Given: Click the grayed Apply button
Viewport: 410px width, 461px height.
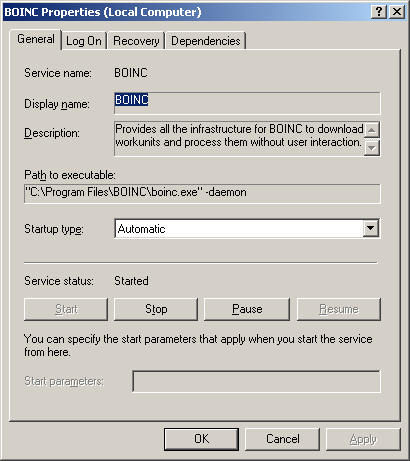Looking at the screenshot, I should pyautogui.click(x=363, y=439).
